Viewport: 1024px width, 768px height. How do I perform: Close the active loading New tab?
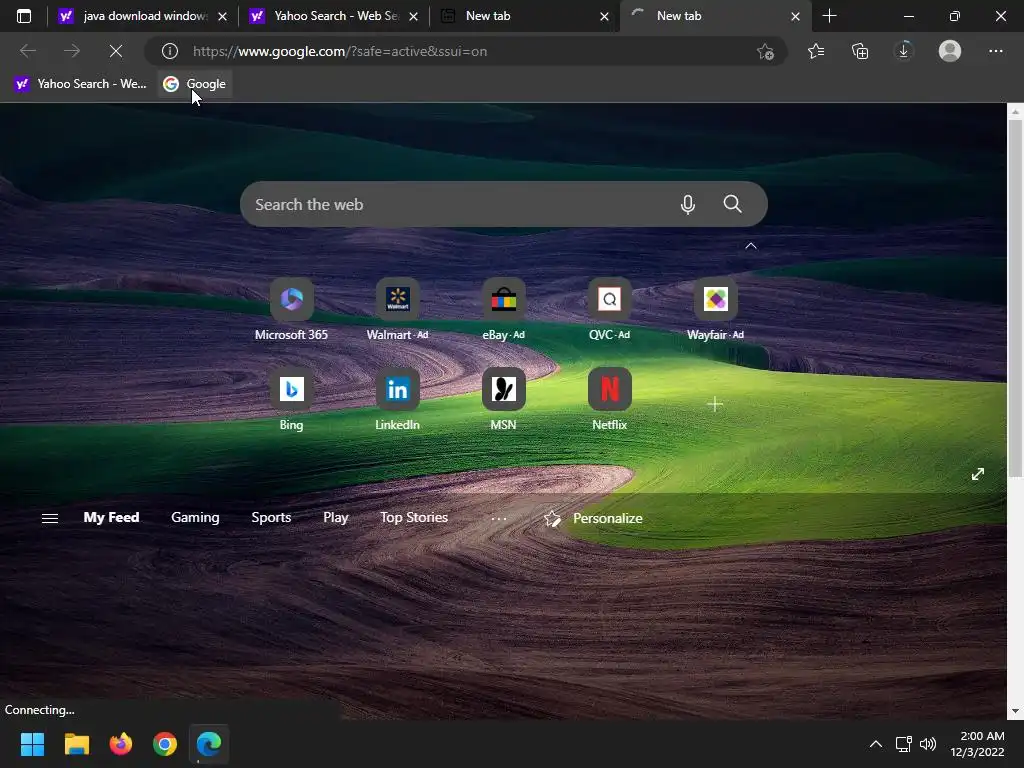pos(795,16)
